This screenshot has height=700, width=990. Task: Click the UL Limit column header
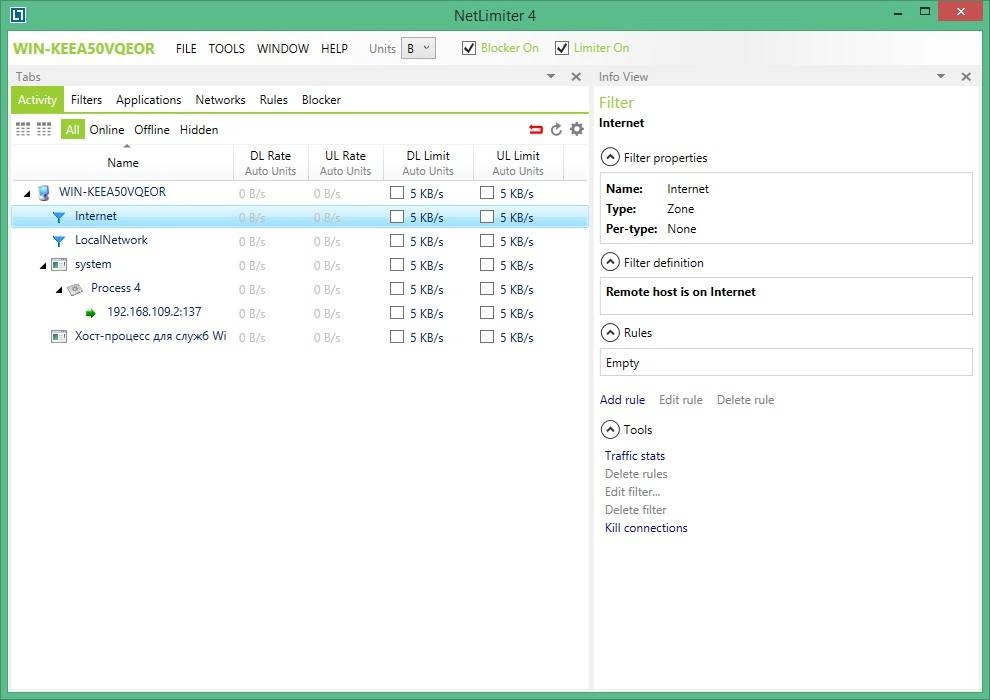[x=518, y=163]
